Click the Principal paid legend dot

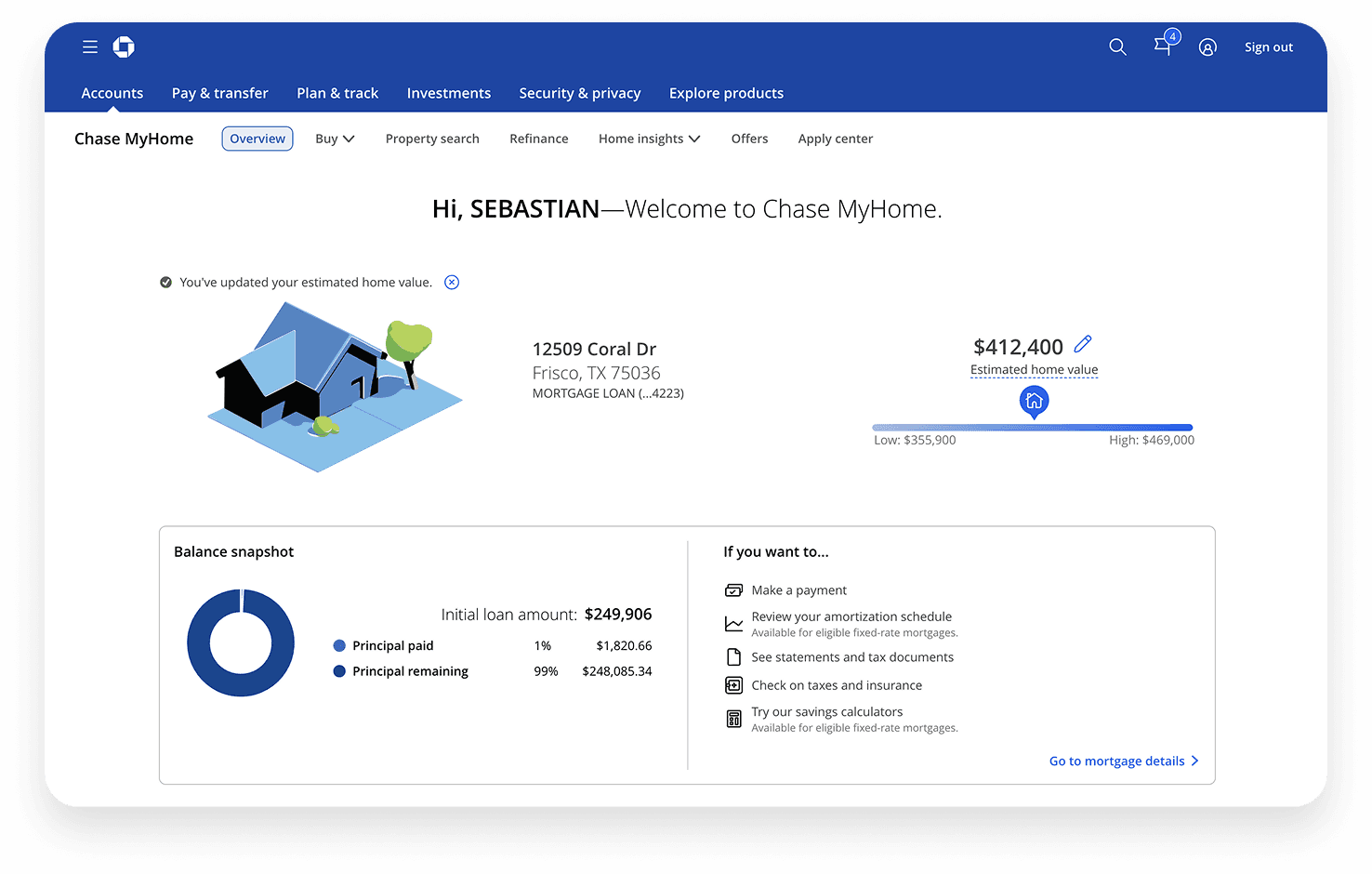pyautogui.click(x=339, y=645)
